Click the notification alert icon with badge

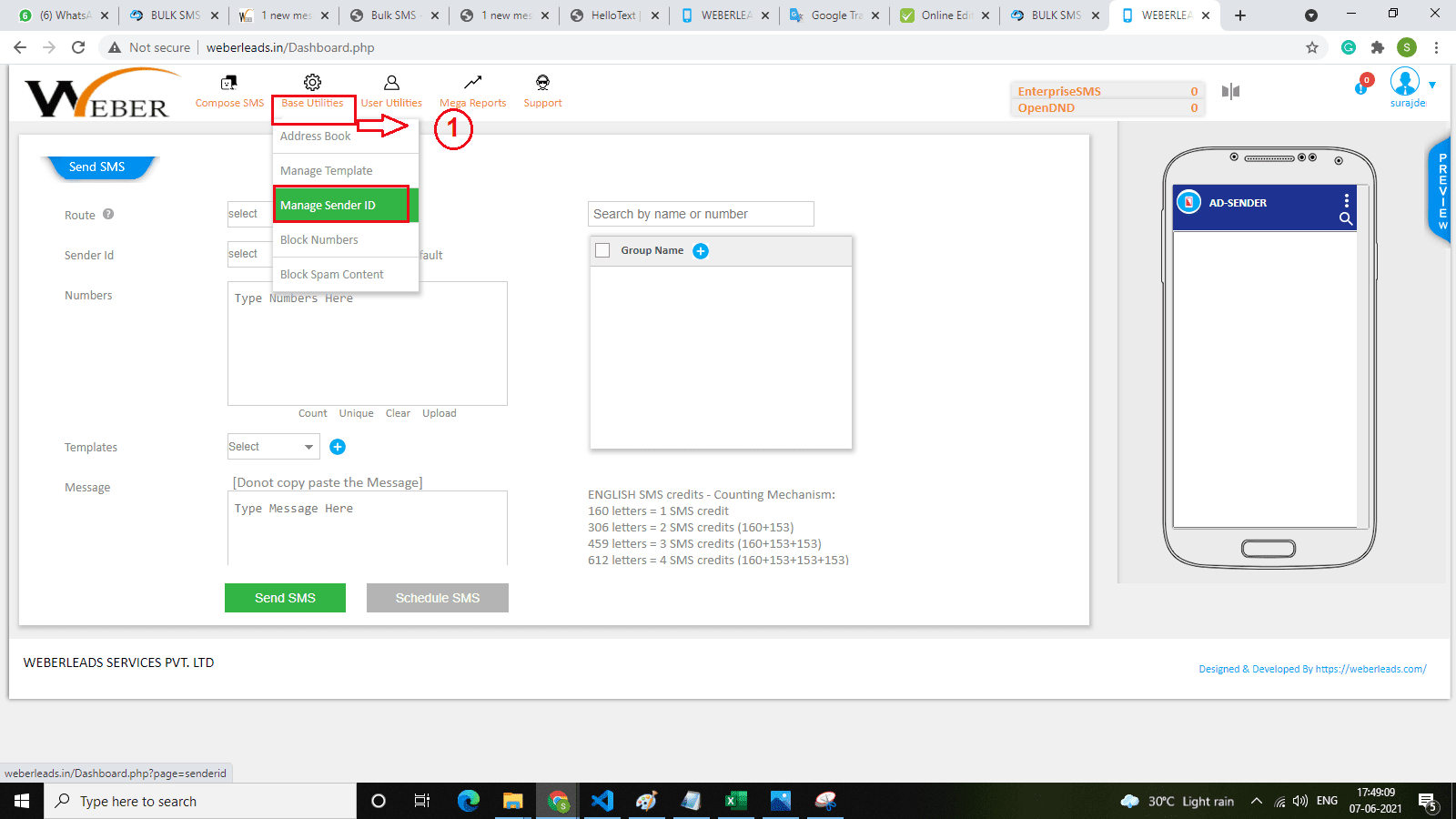pos(1362,86)
